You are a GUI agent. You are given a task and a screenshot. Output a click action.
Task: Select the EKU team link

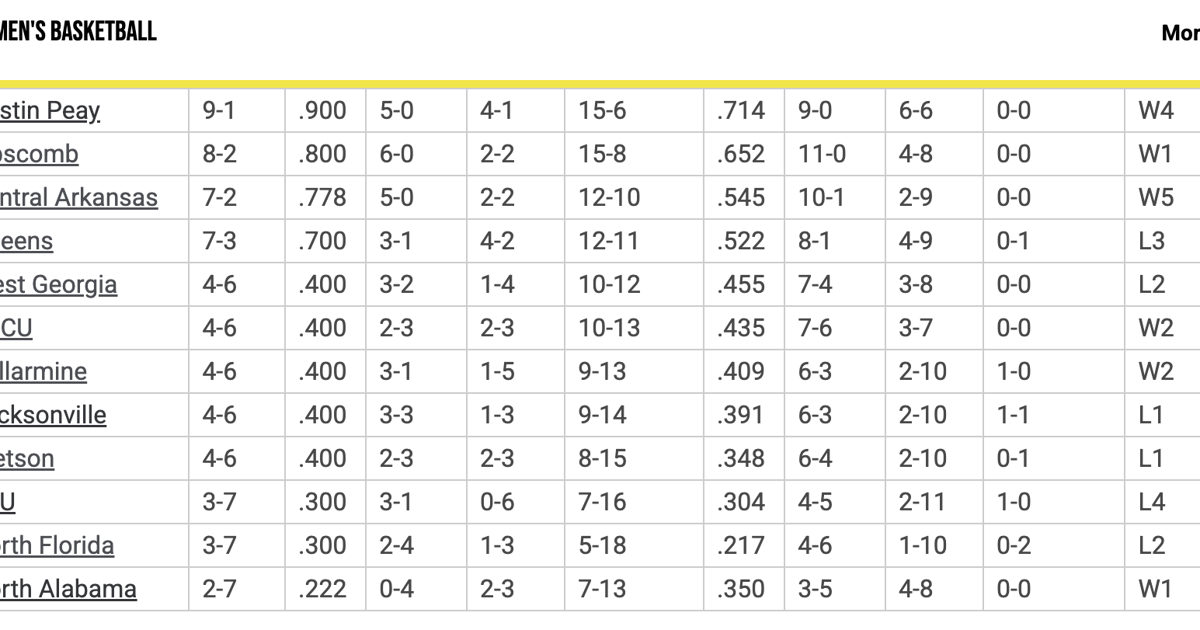[8, 502]
